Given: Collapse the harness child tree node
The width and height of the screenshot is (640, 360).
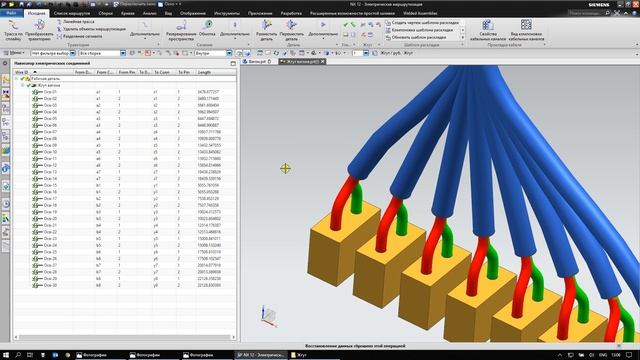Looking at the screenshot, I should coord(22,85).
